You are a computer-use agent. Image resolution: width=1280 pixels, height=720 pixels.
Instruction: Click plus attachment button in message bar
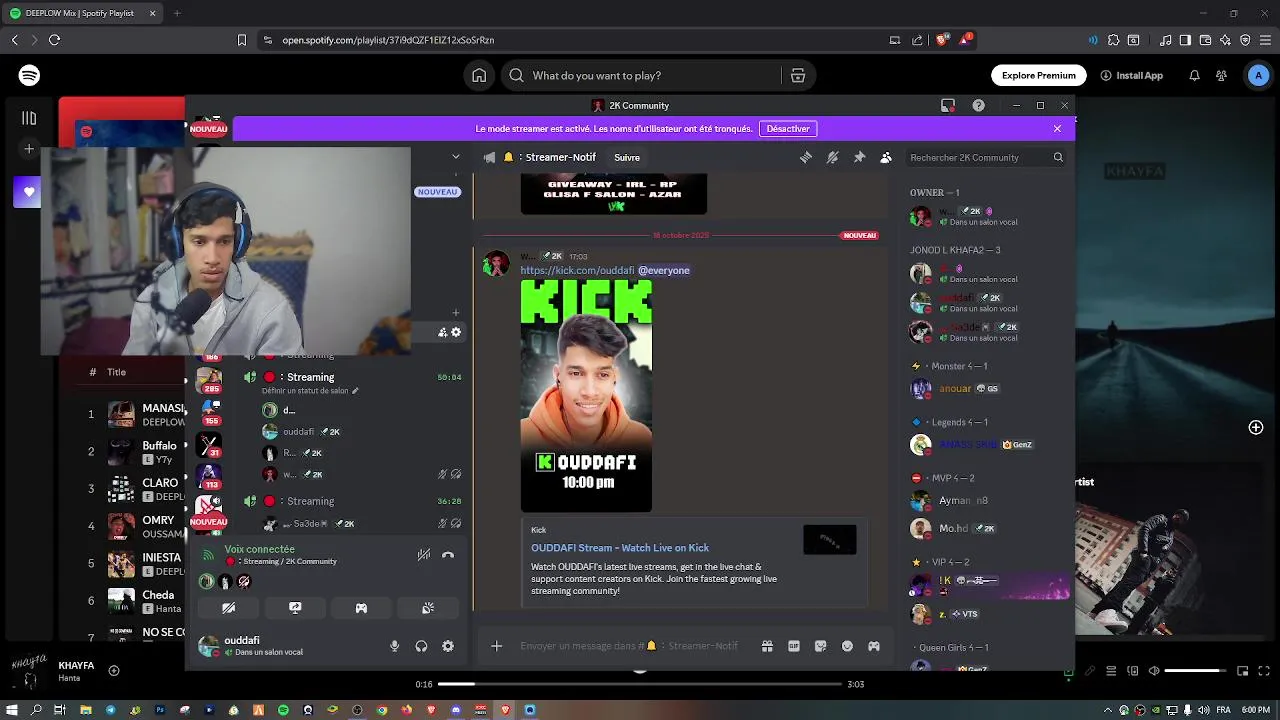tap(496, 646)
